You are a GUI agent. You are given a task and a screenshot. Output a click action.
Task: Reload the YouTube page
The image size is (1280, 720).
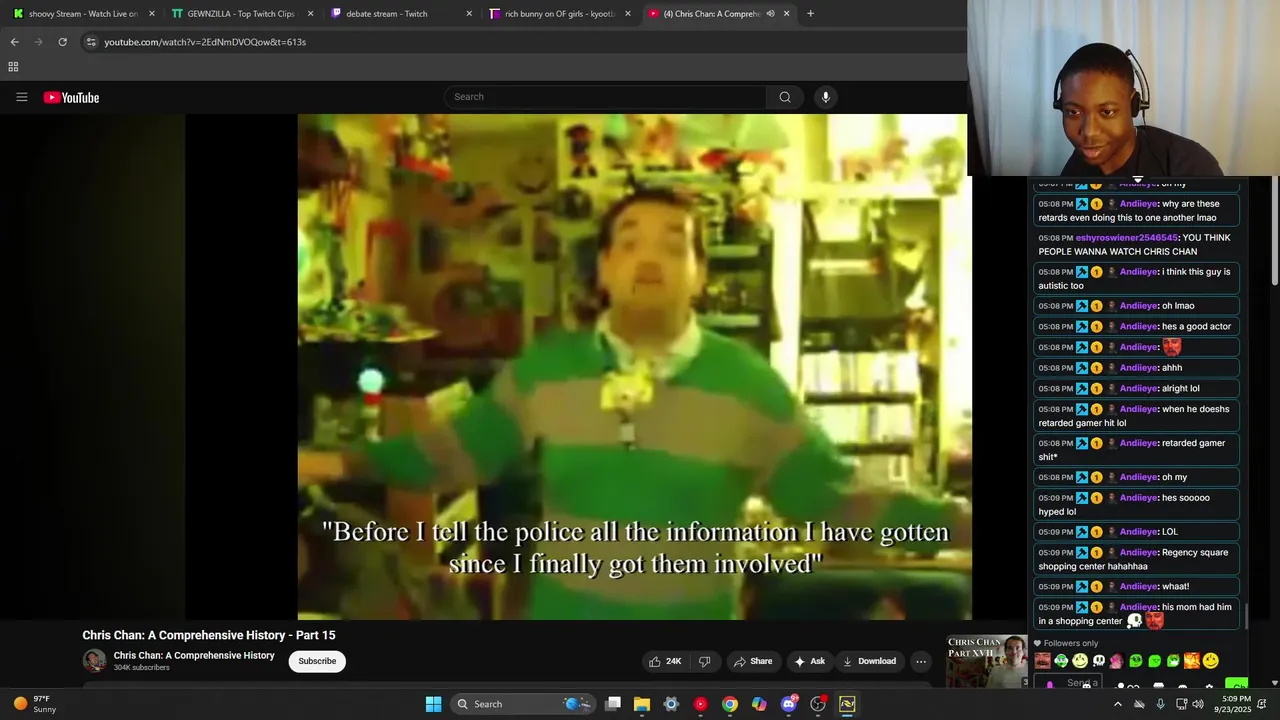(x=62, y=42)
